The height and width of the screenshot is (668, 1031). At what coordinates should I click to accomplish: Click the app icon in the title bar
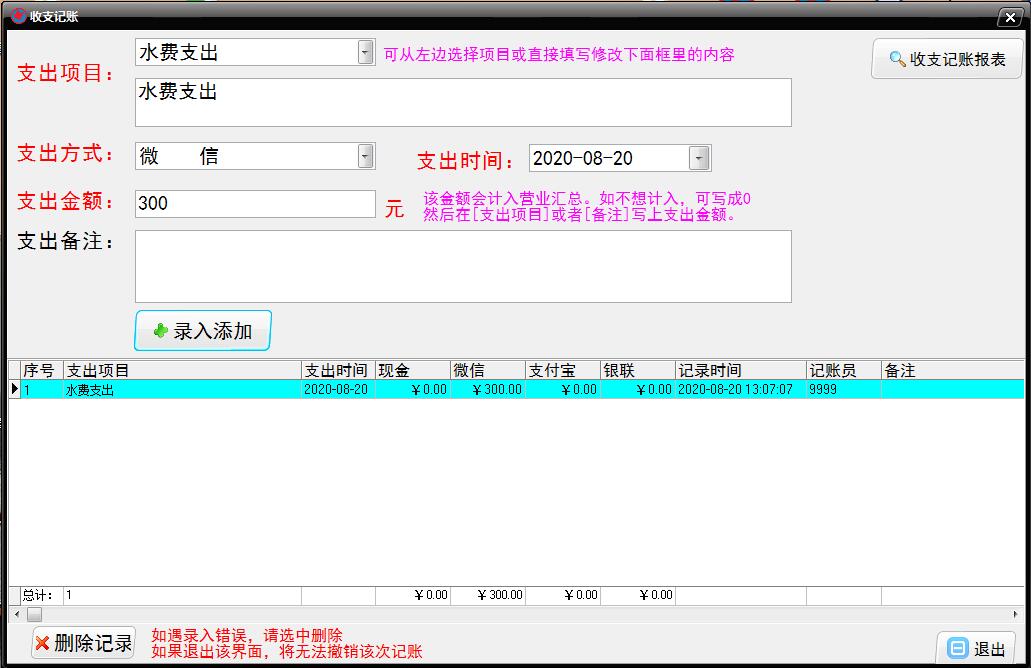click(x=17, y=16)
